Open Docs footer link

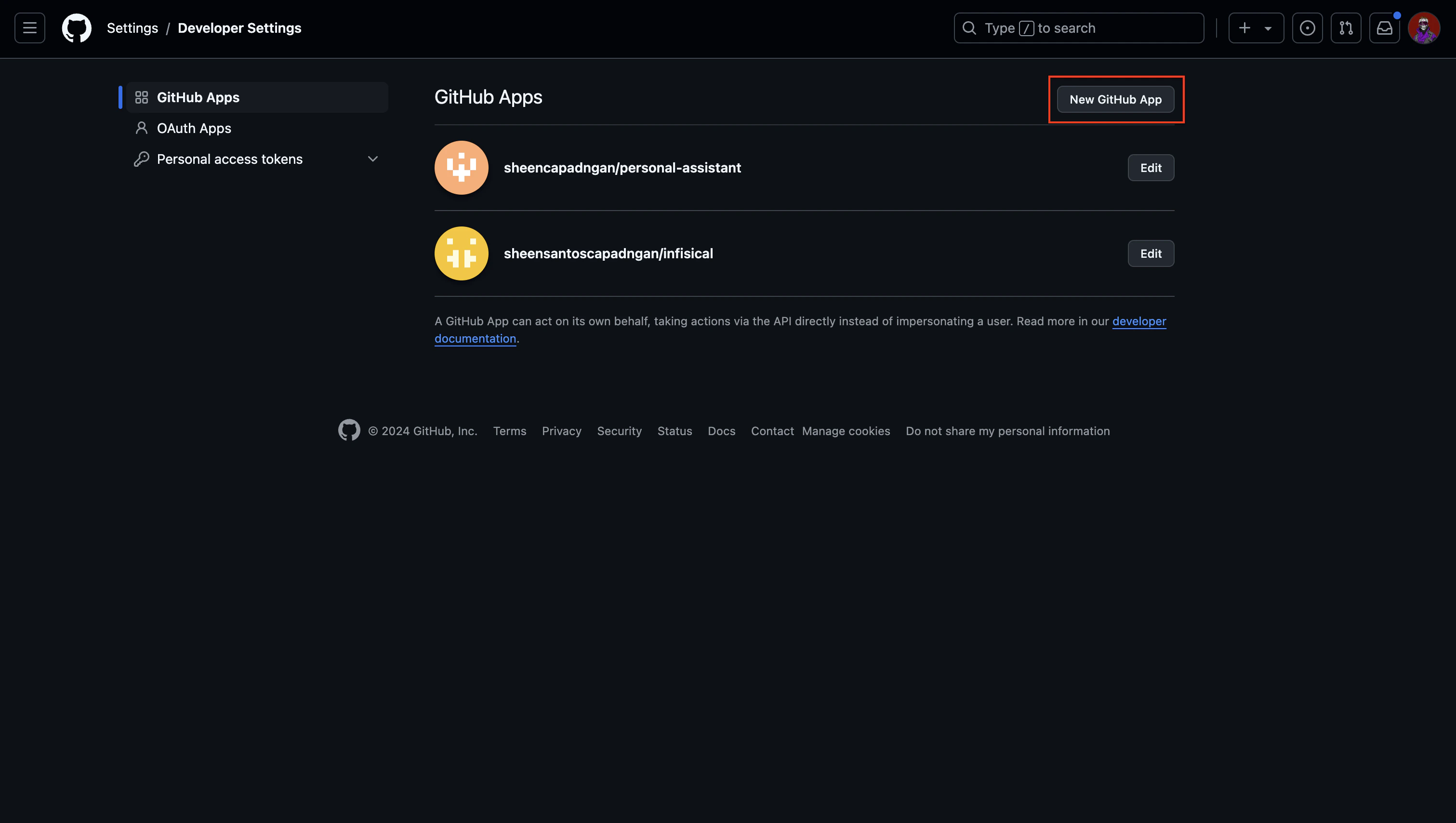point(721,431)
